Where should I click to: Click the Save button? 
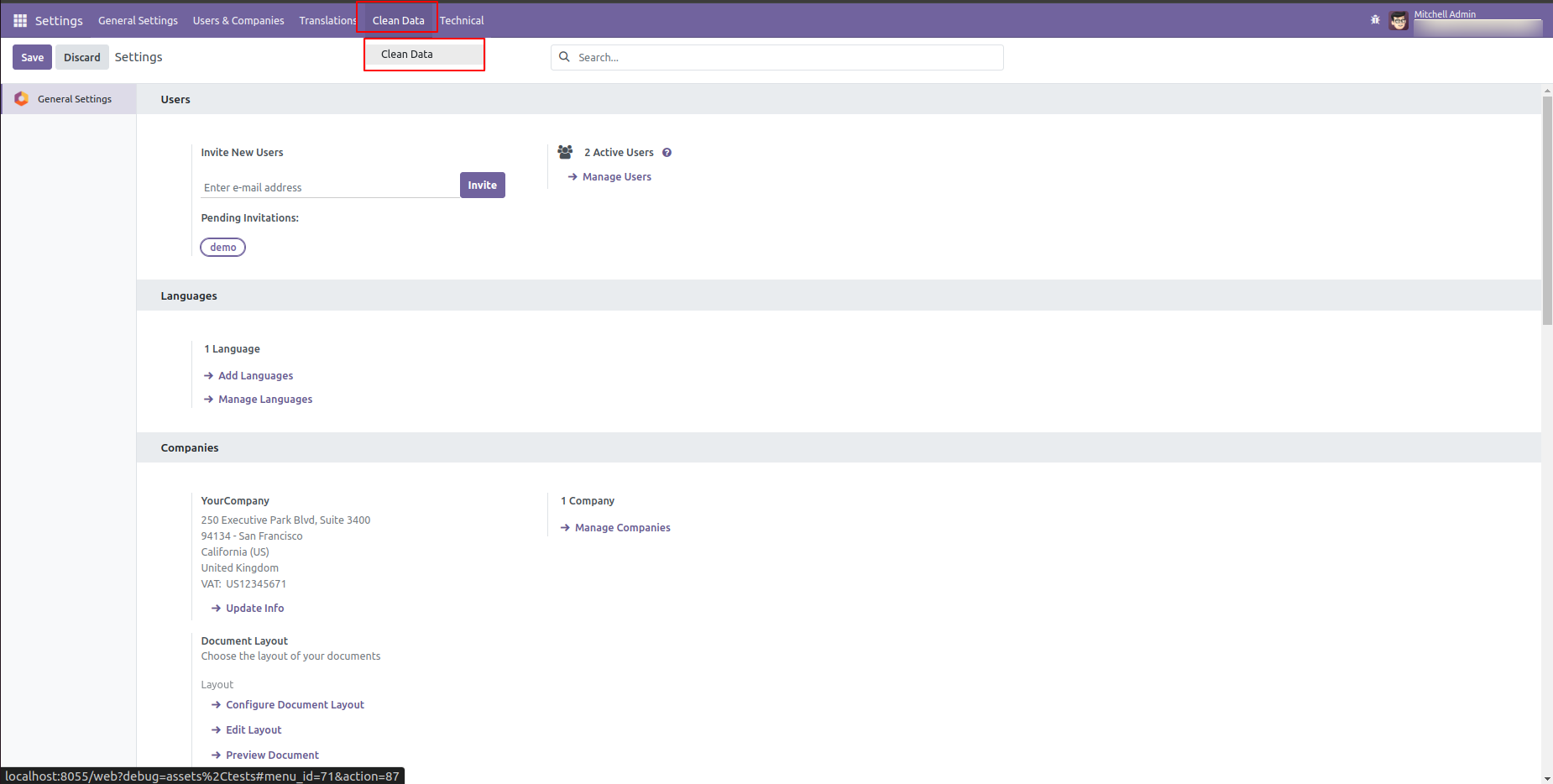tap(32, 56)
